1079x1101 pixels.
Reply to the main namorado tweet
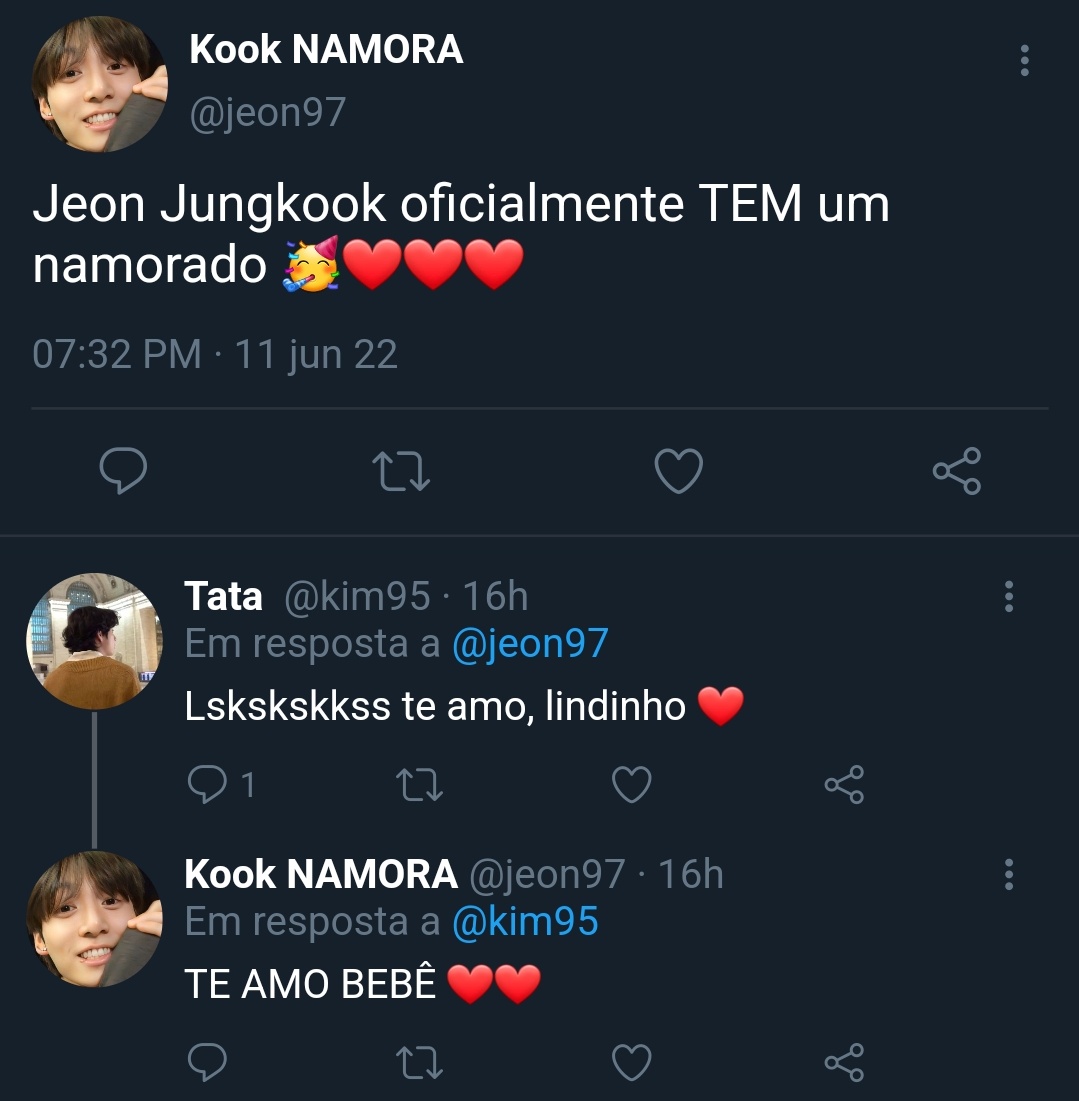click(124, 470)
